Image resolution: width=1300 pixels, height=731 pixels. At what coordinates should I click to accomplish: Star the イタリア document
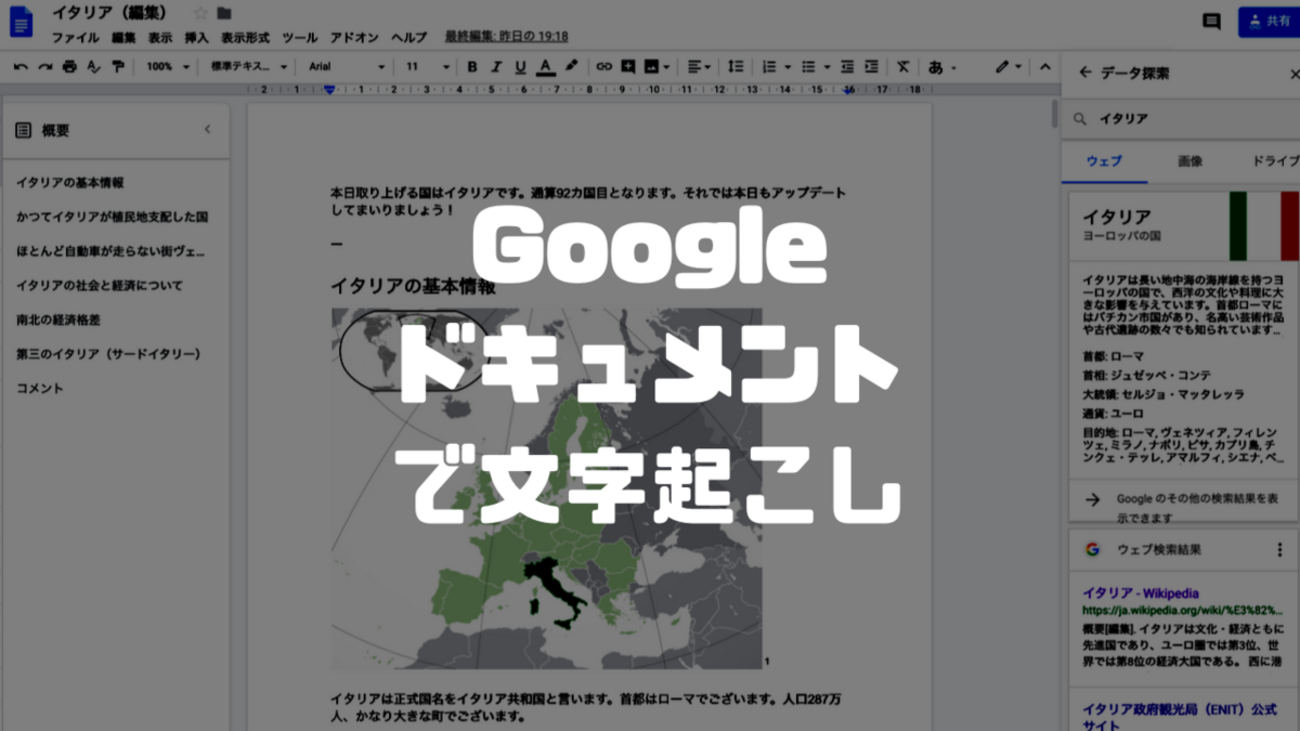pyautogui.click(x=200, y=13)
